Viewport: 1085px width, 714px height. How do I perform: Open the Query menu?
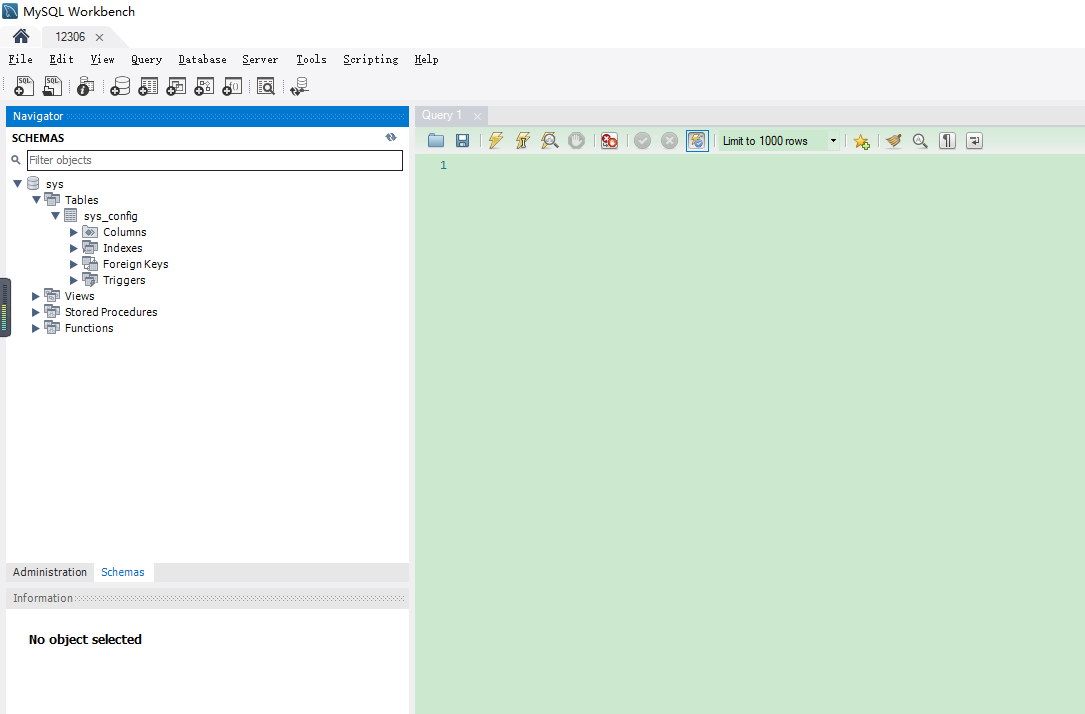tap(146, 60)
